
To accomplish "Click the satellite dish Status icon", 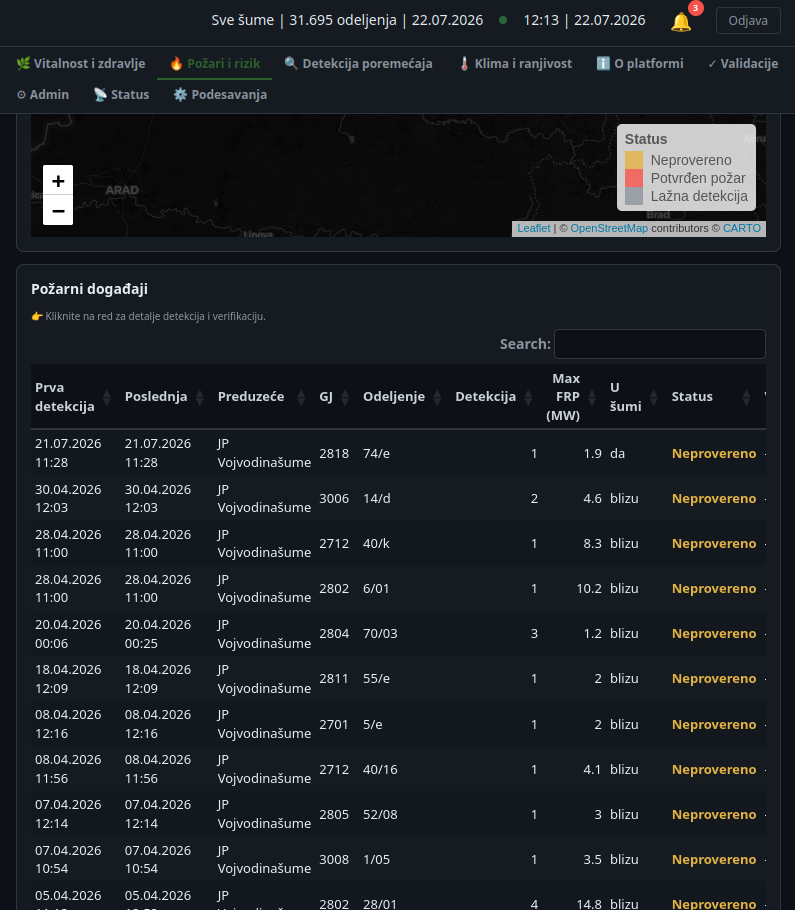I will click(100, 94).
